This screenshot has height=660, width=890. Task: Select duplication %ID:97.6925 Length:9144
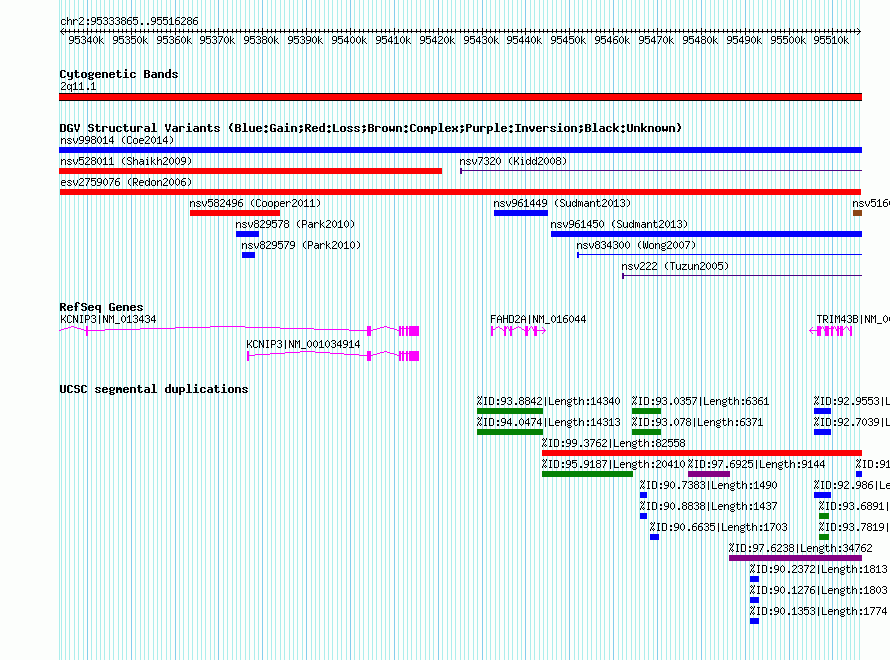tap(756, 464)
